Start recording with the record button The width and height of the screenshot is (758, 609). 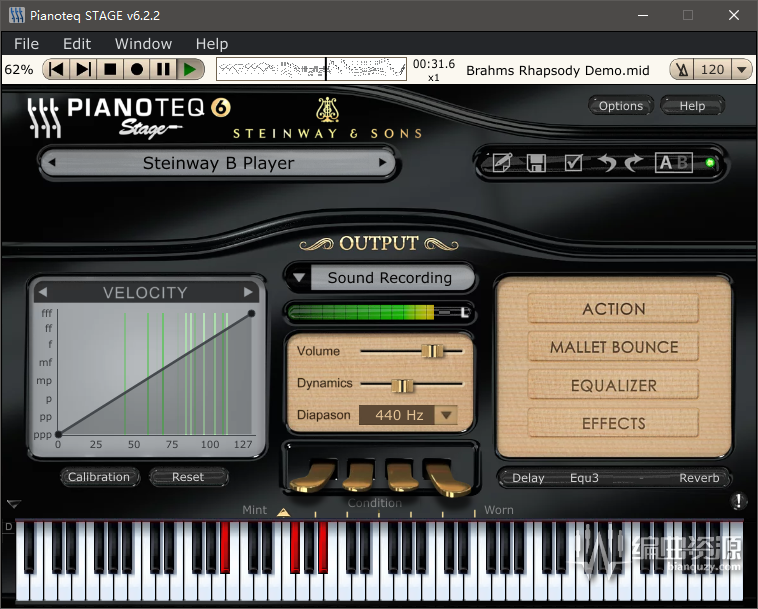pyautogui.click(x=137, y=70)
